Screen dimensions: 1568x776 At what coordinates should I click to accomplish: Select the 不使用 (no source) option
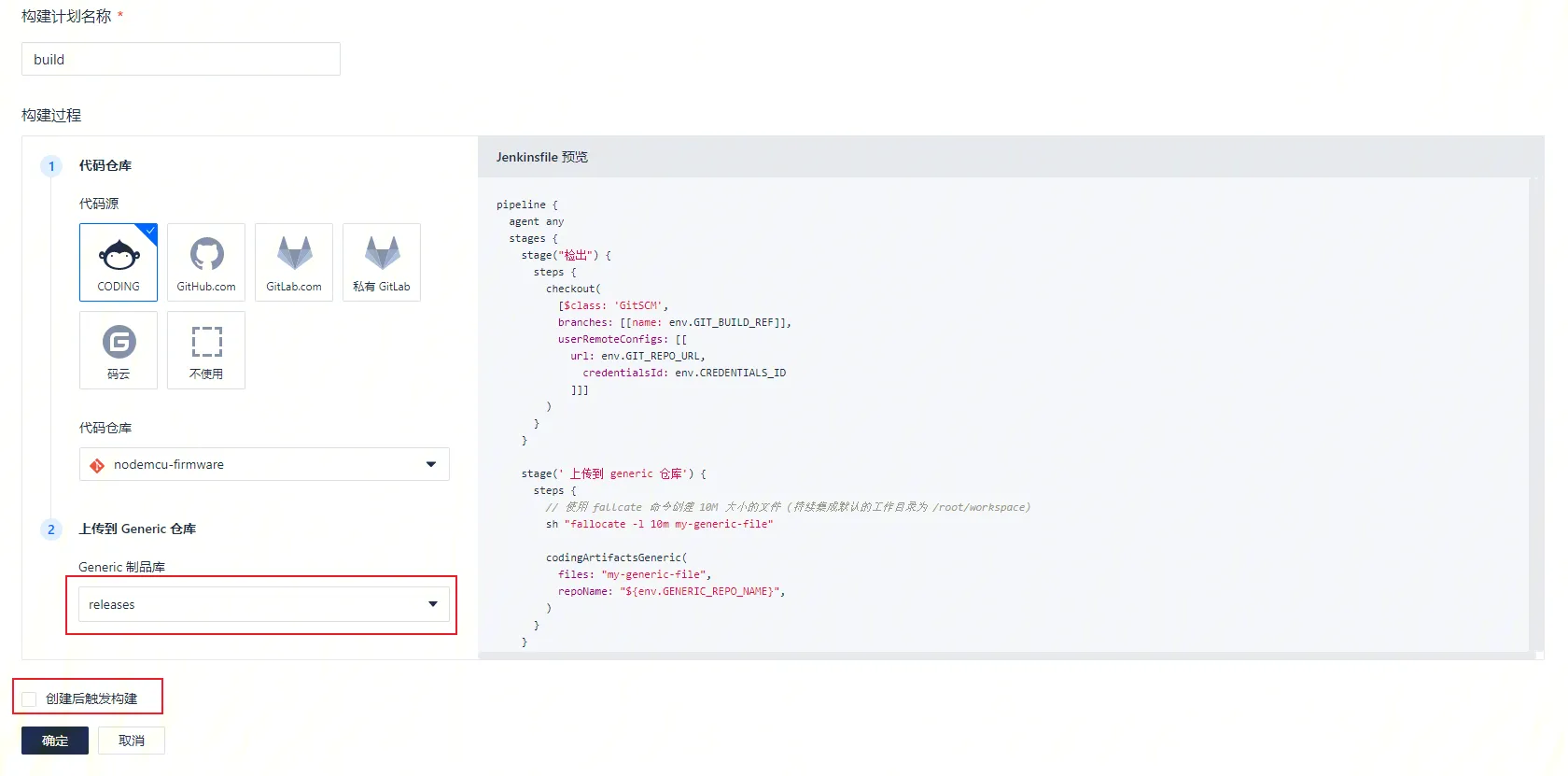tap(206, 350)
